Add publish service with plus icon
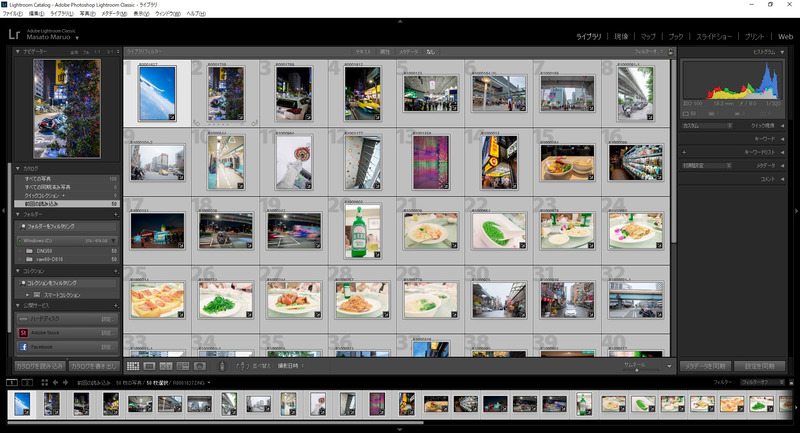This screenshot has width=800, height=433. tap(116, 306)
